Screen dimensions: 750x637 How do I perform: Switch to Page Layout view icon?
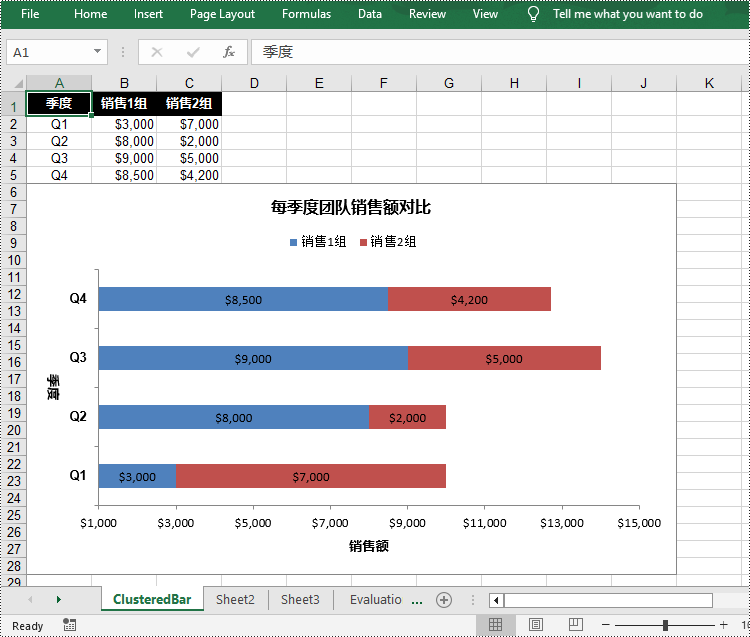(x=536, y=625)
